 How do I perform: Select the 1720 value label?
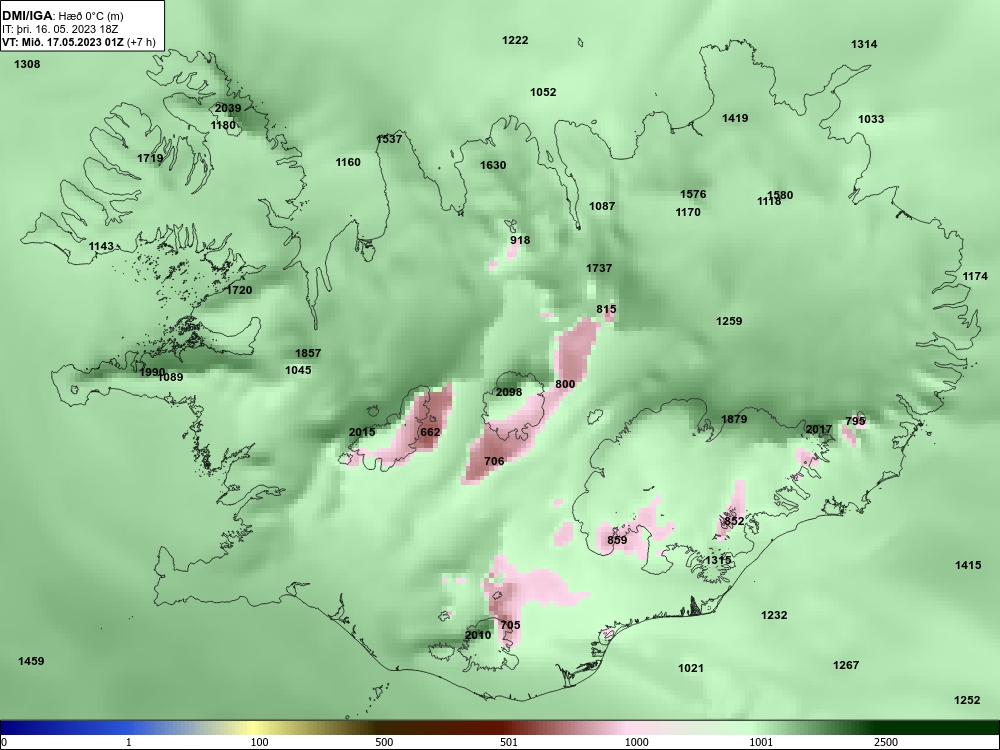(239, 290)
